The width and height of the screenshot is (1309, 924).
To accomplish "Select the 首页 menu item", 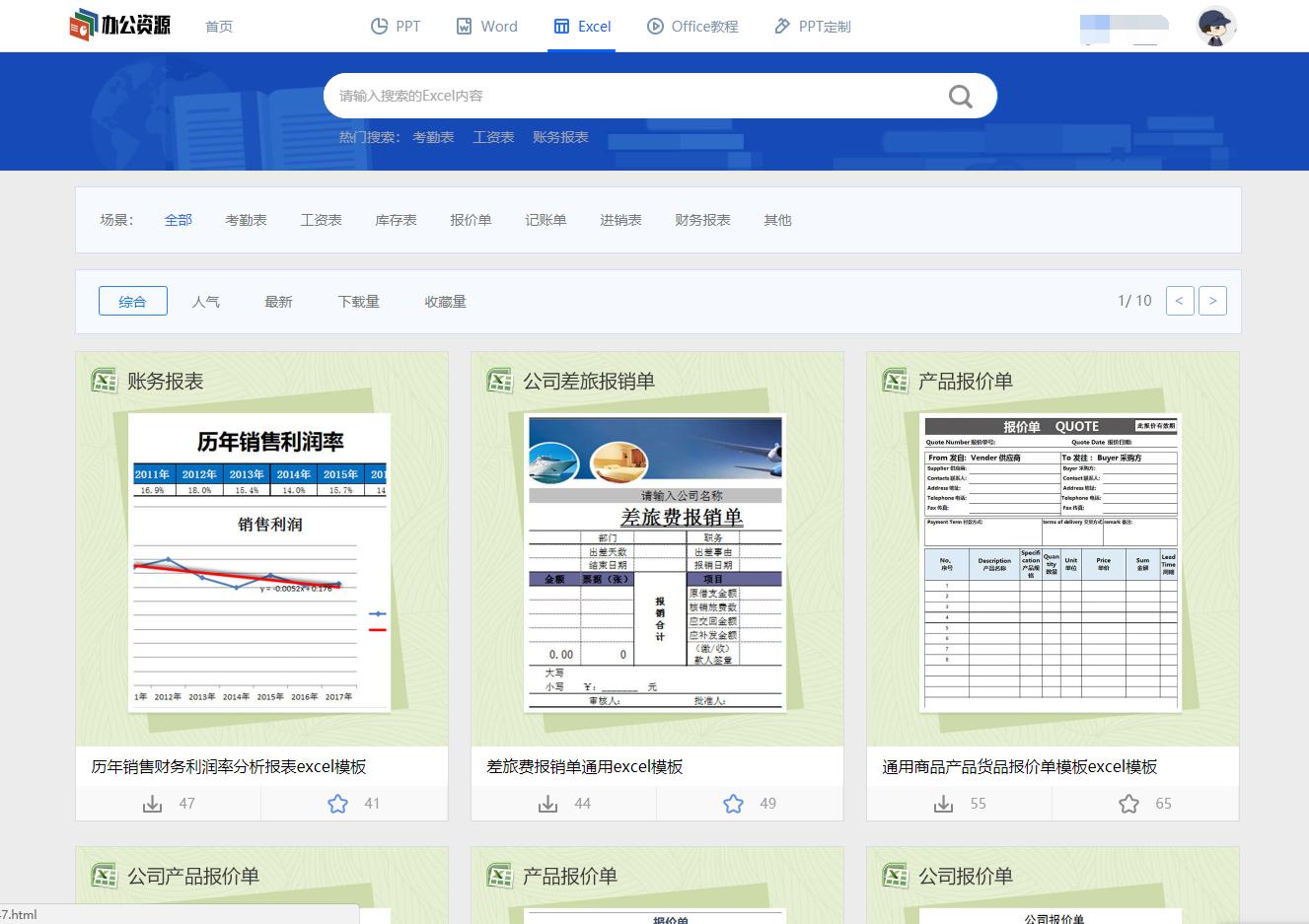I will click(x=218, y=27).
